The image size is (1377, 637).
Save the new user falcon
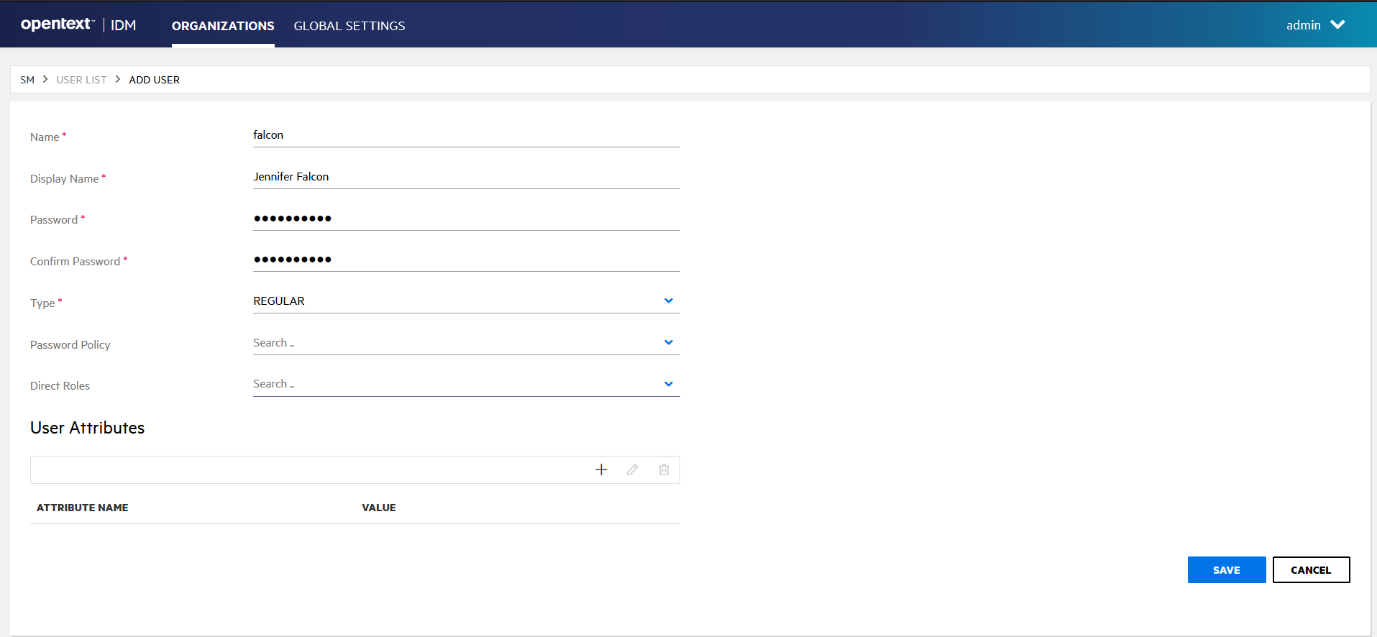(1226, 569)
